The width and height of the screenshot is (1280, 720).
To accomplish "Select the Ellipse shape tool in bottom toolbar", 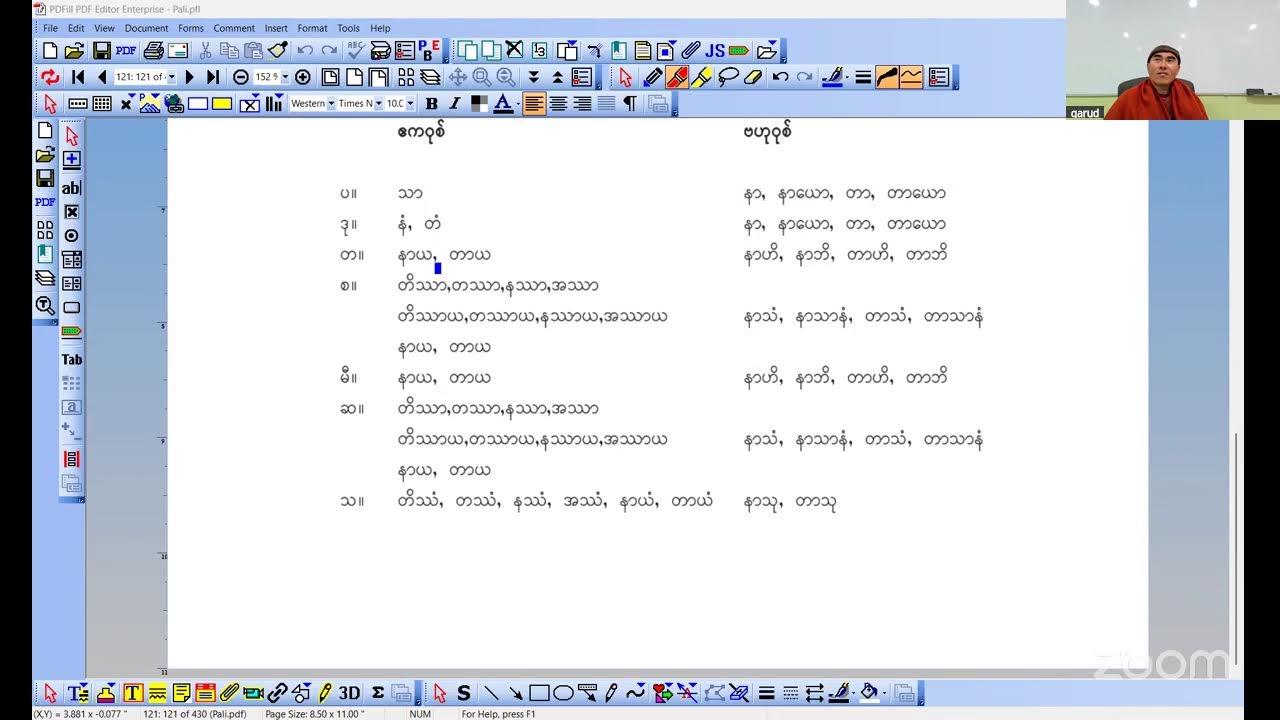I will [x=563, y=693].
